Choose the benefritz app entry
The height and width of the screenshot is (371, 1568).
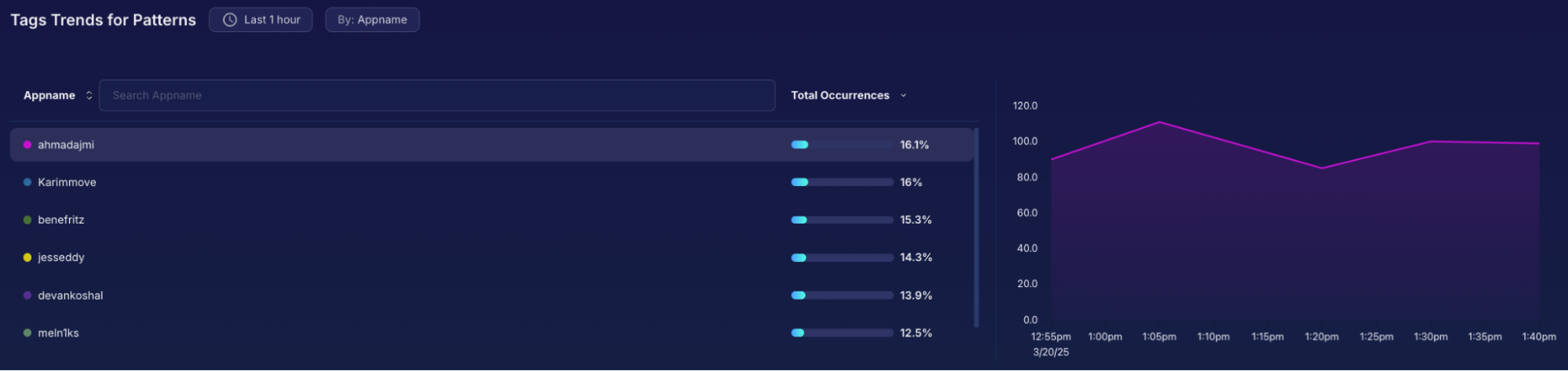(x=61, y=220)
